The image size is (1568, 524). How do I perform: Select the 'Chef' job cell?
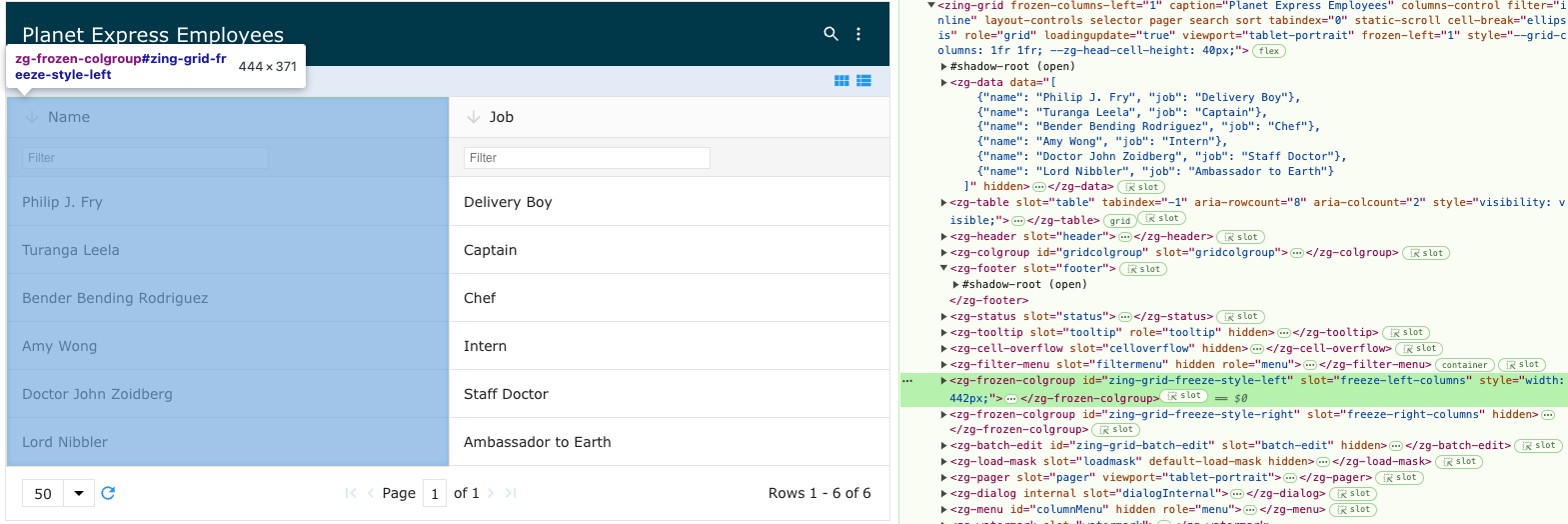coord(670,298)
